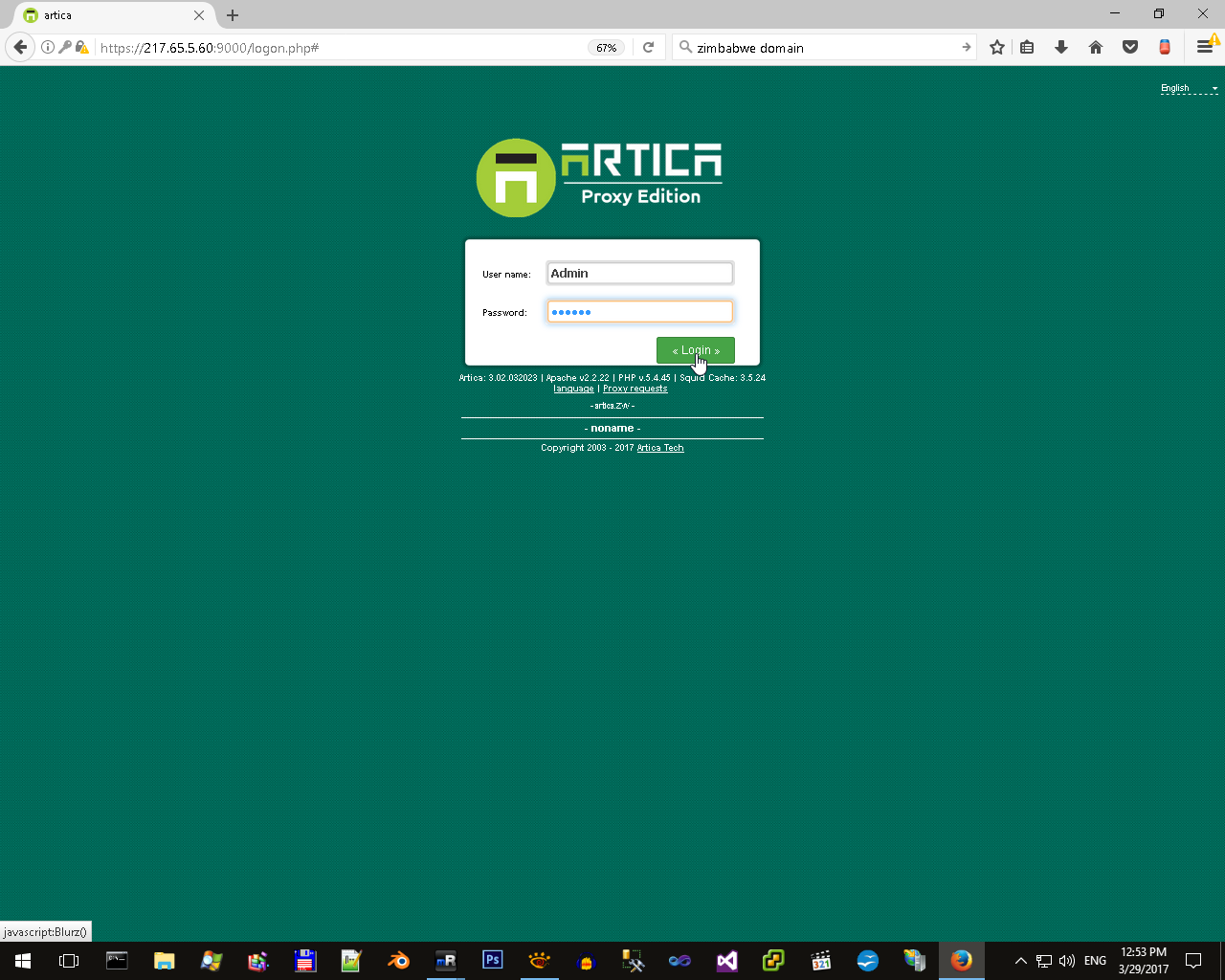The image size is (1225, 980).
Task: Open the Action Center notifications
Action: pos(1193,961)
